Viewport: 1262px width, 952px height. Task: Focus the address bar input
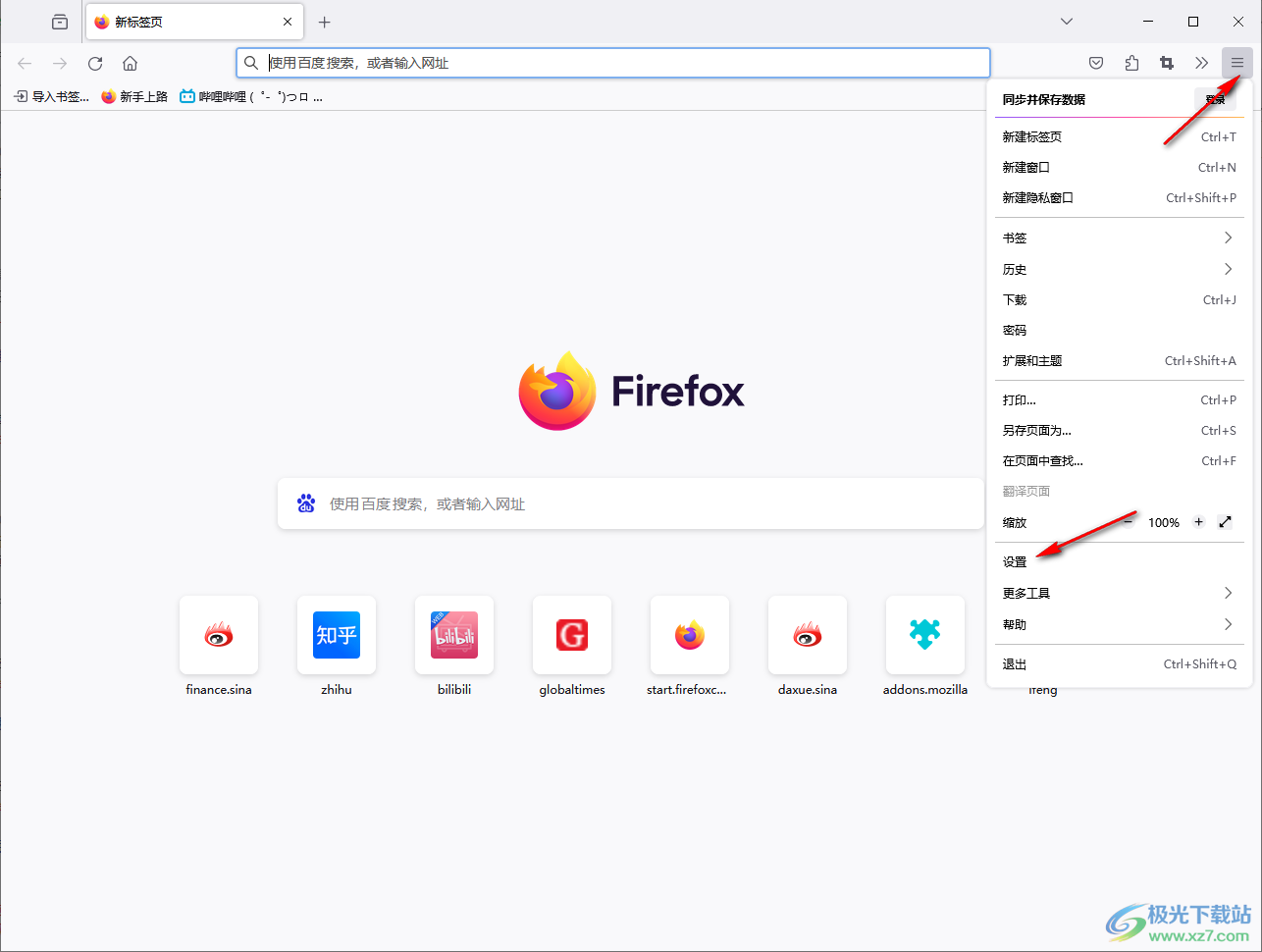613,63
